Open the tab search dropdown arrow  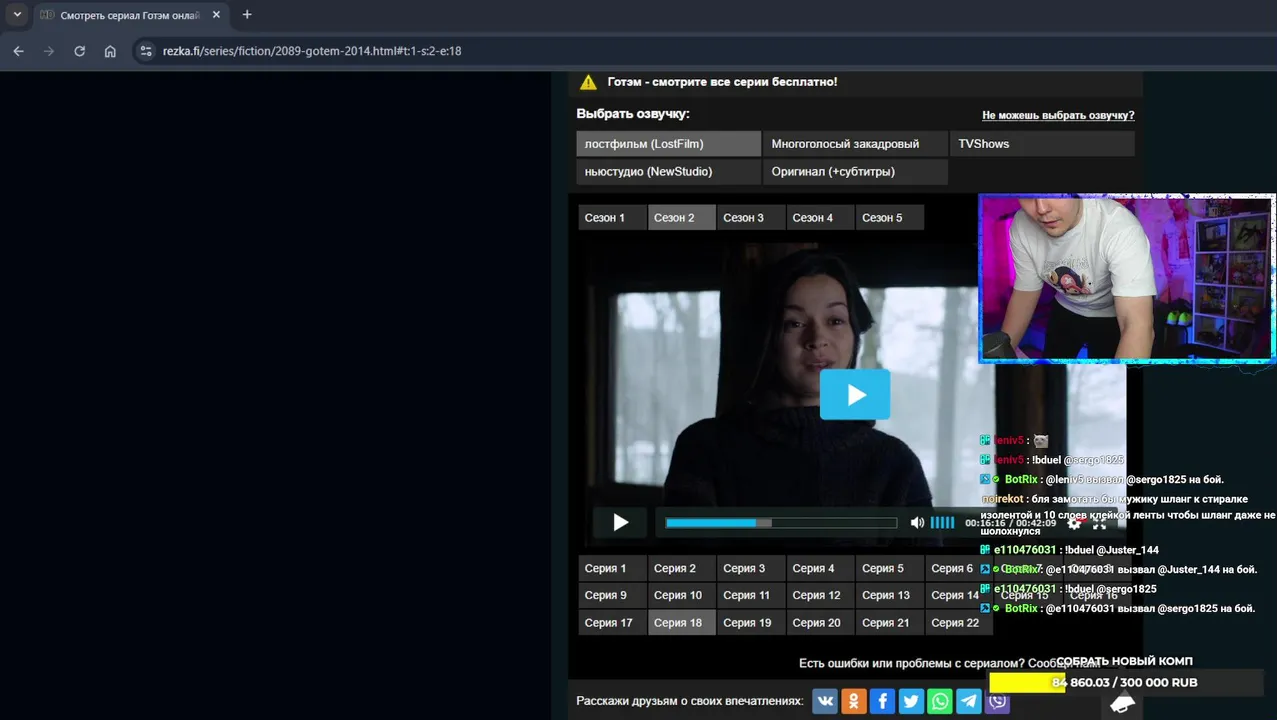17,15
